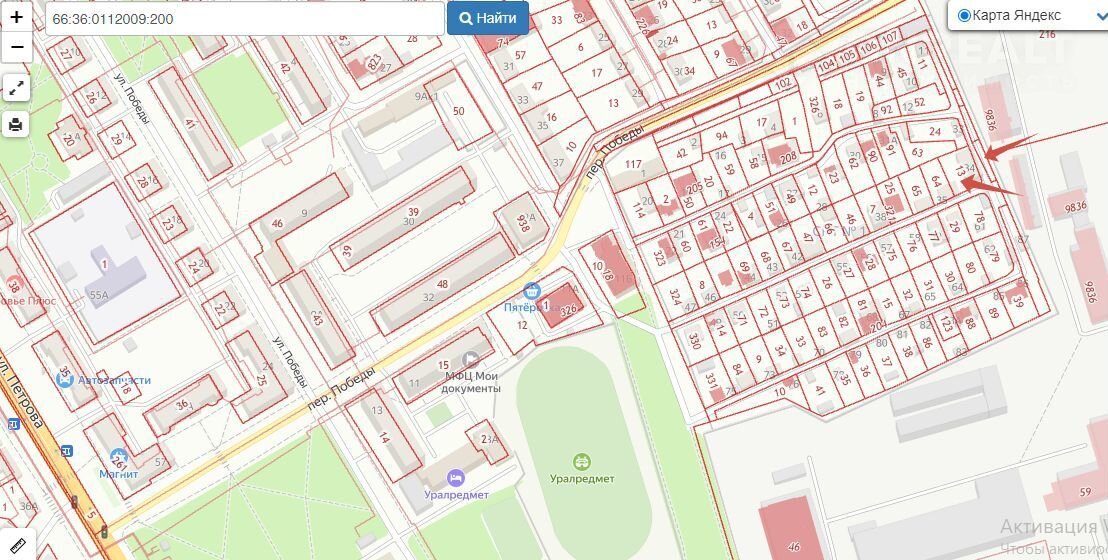Select the green Уралредмет stadium icon
This screenshot has height=560, width=1108.
point(581,461)
